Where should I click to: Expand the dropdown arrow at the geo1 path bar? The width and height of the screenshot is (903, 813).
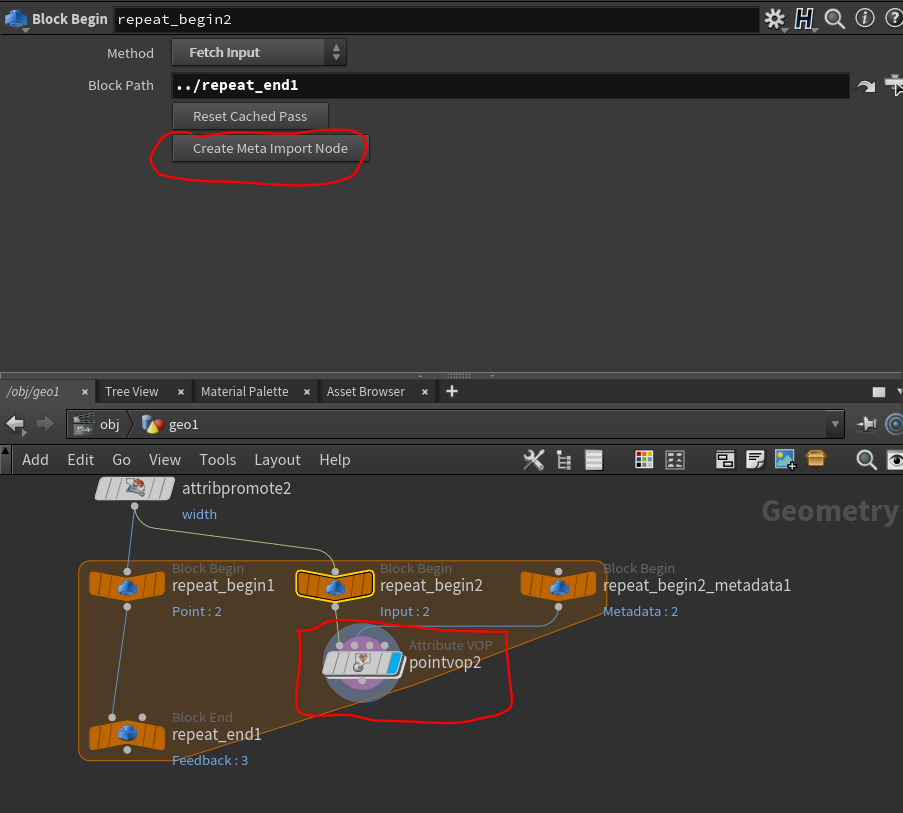[835, 424]
